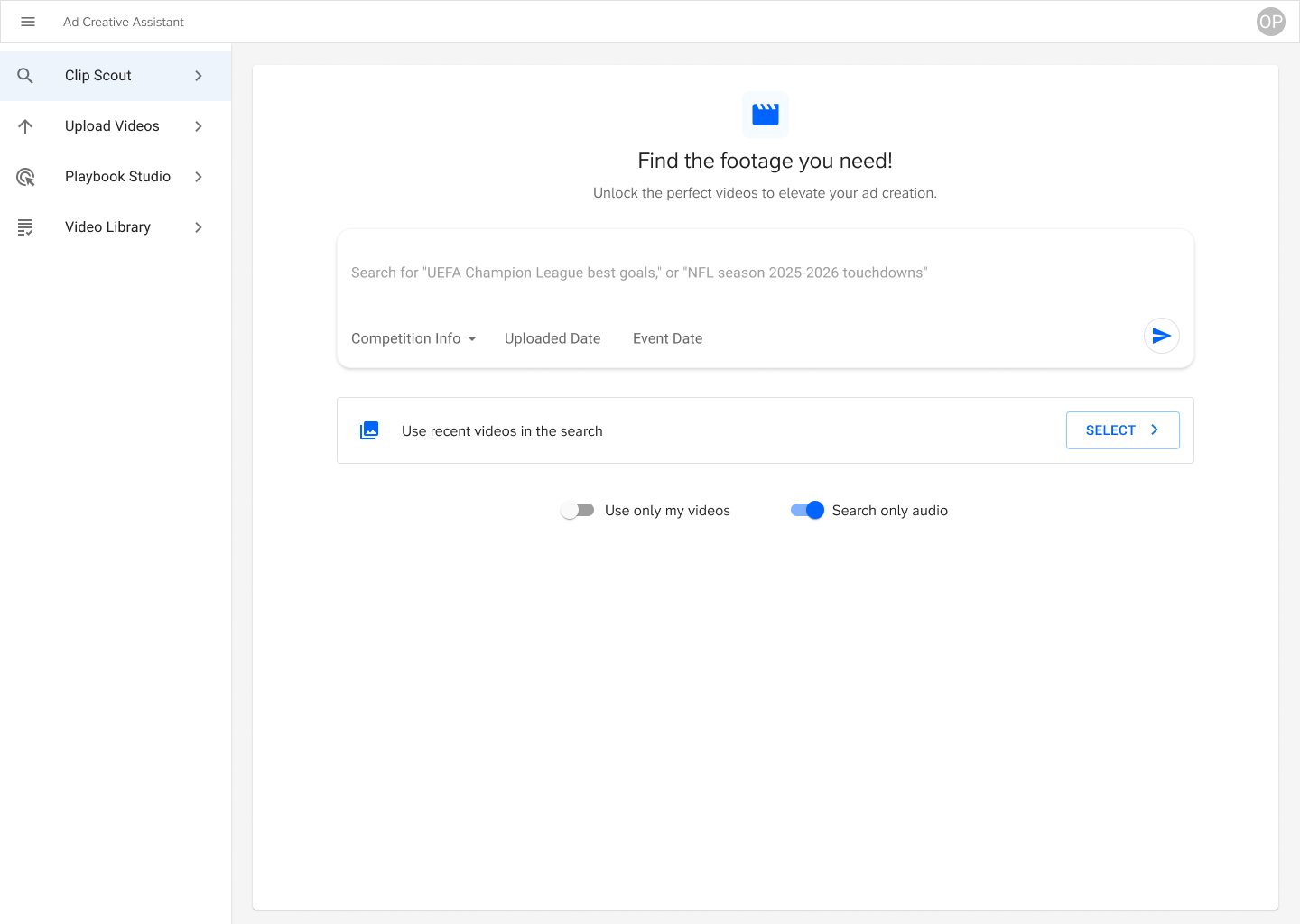The width and height of the screenshot is (1300, 924).
Task: Click the hamburger menu icon
Action: (x=28, y=22)
